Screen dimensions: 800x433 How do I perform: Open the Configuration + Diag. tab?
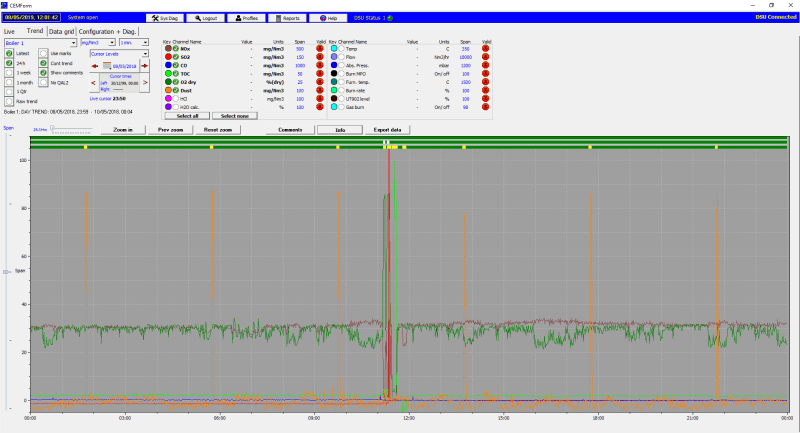(108, 32)
